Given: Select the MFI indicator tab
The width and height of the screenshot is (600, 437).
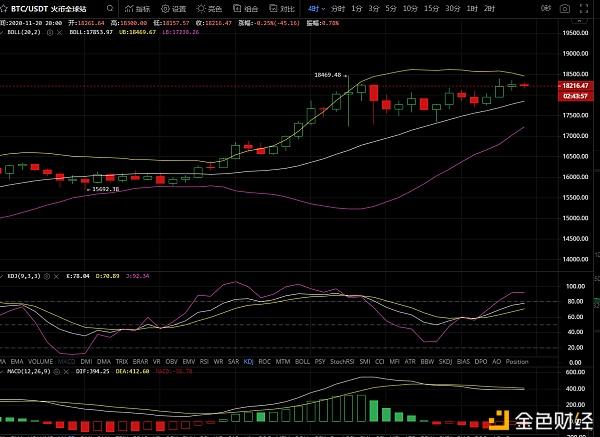Looking at the screenshot, I should click(395, 362).
